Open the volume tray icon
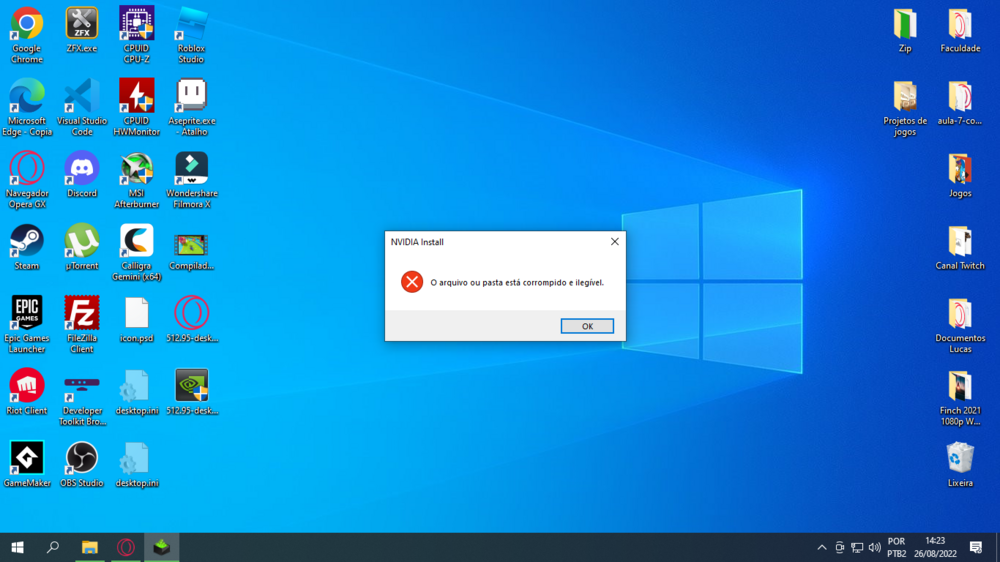1000x562 pixels. [x=874, y=547]
